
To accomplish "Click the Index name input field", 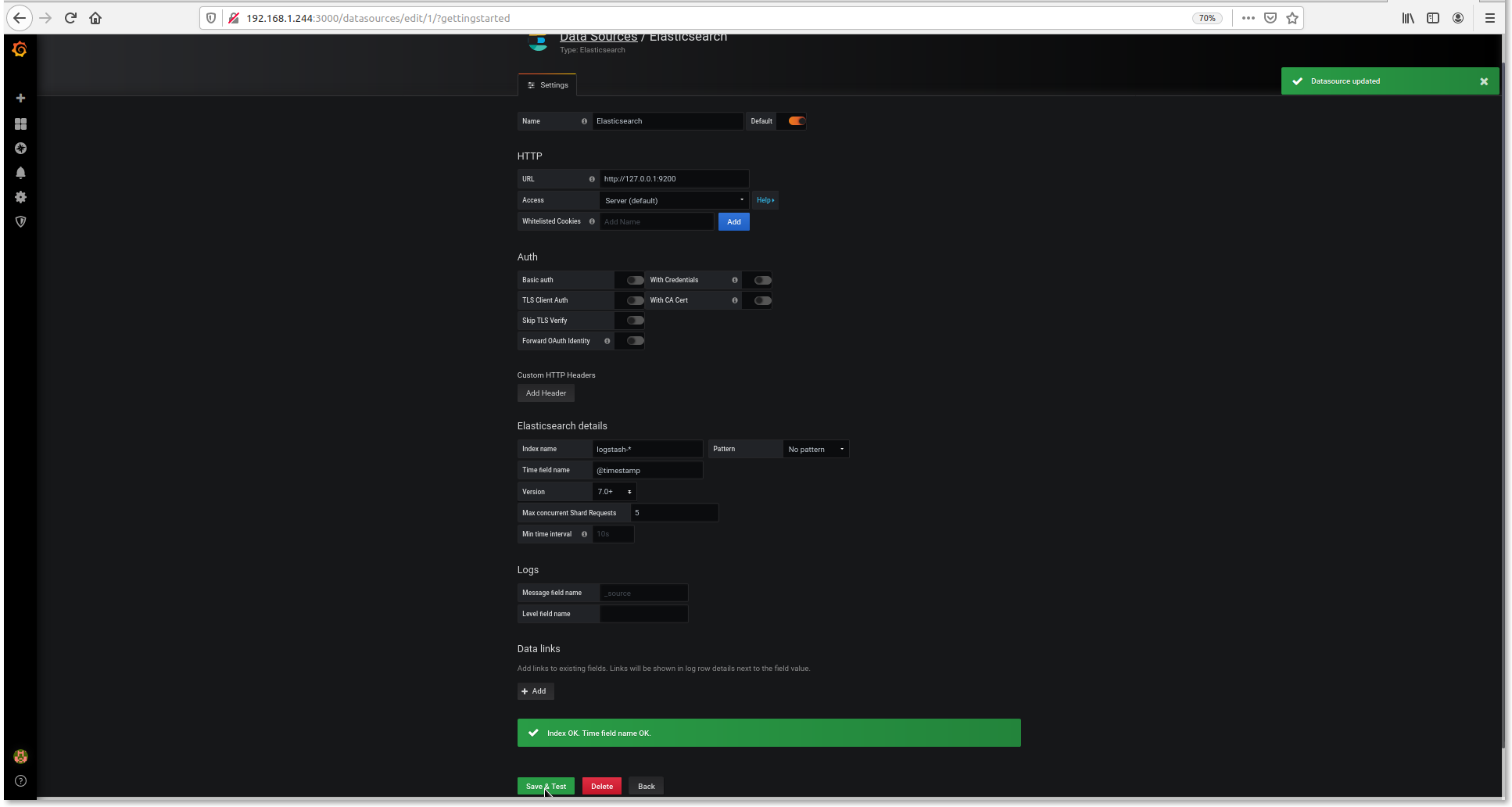I will [647, 449].
